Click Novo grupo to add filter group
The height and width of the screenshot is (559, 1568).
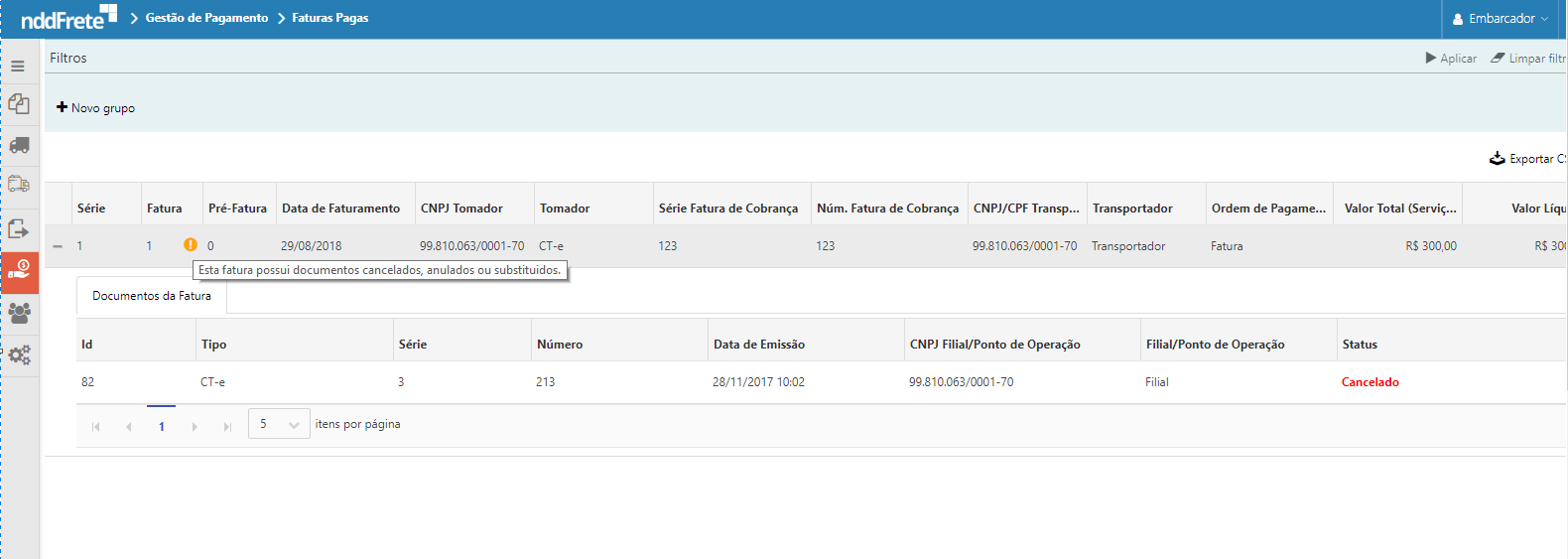pos(95,108)
